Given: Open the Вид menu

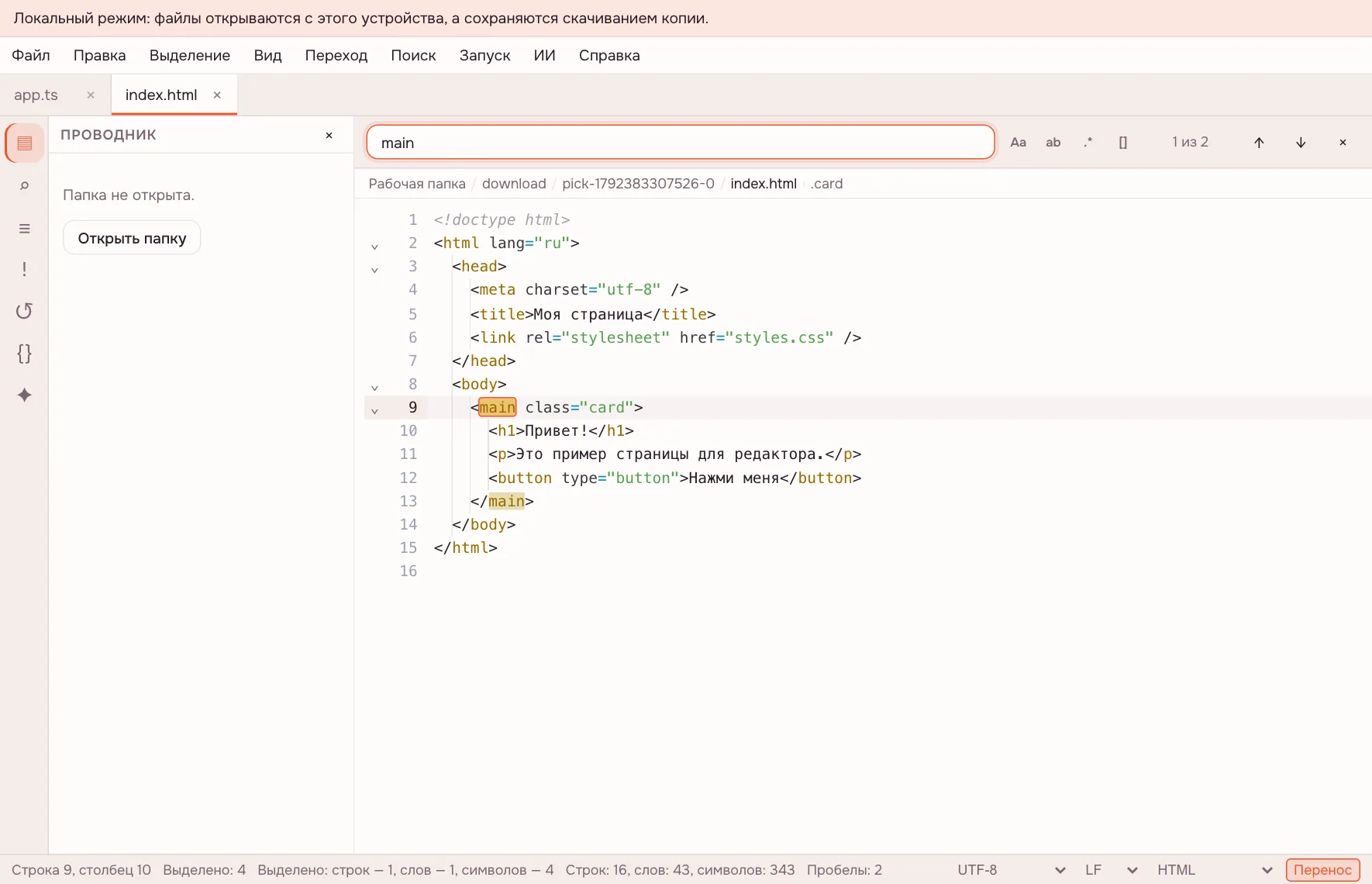Looking at the screenshot, I should click(267, 55).
